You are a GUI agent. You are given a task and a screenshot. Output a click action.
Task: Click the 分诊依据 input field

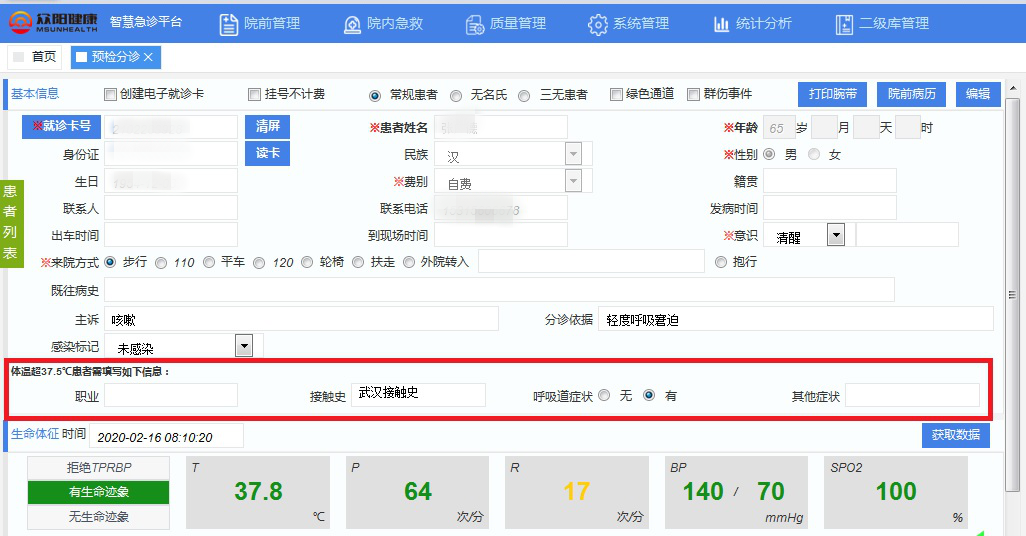point(796,319)
